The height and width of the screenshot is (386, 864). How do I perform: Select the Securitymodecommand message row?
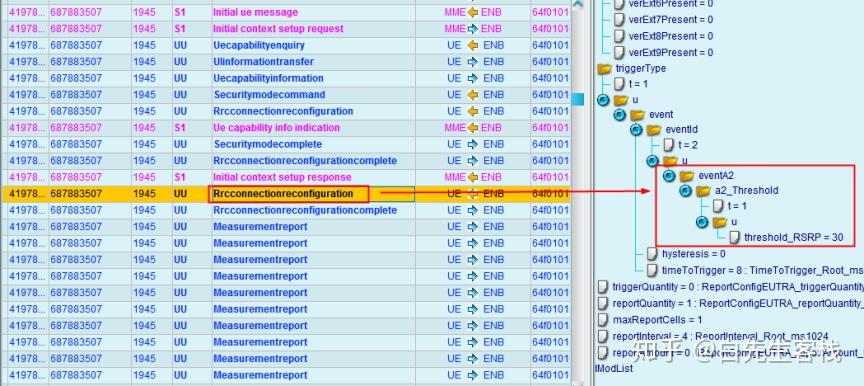click(x=285, y=95)
